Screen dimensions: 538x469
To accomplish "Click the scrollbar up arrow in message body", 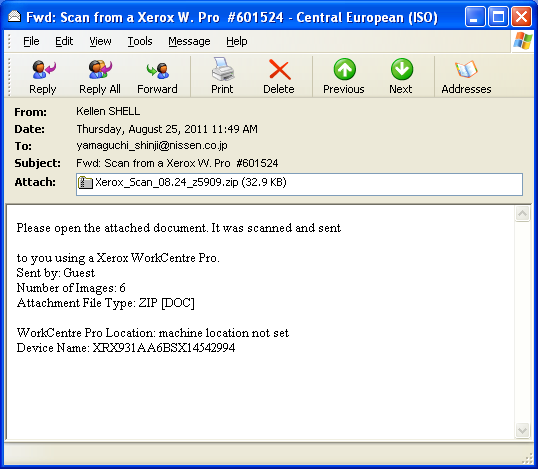I will point(522,214).
